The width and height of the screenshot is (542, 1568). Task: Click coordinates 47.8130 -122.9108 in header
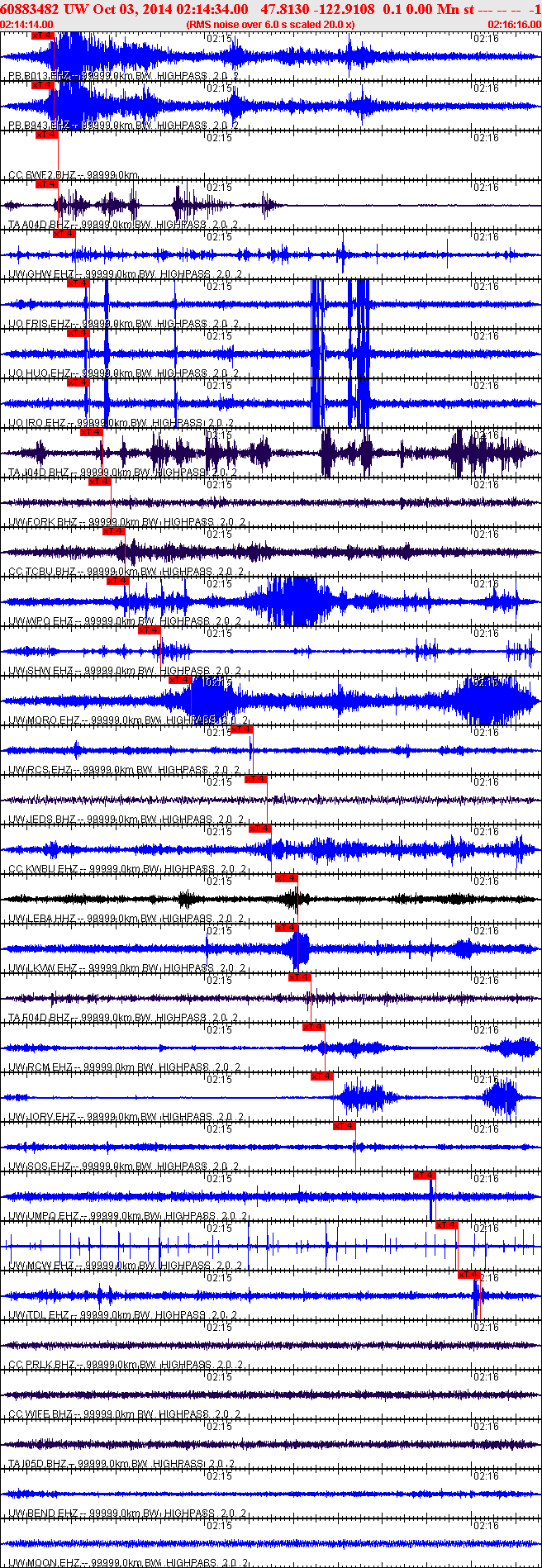click(x=317, y=9)
